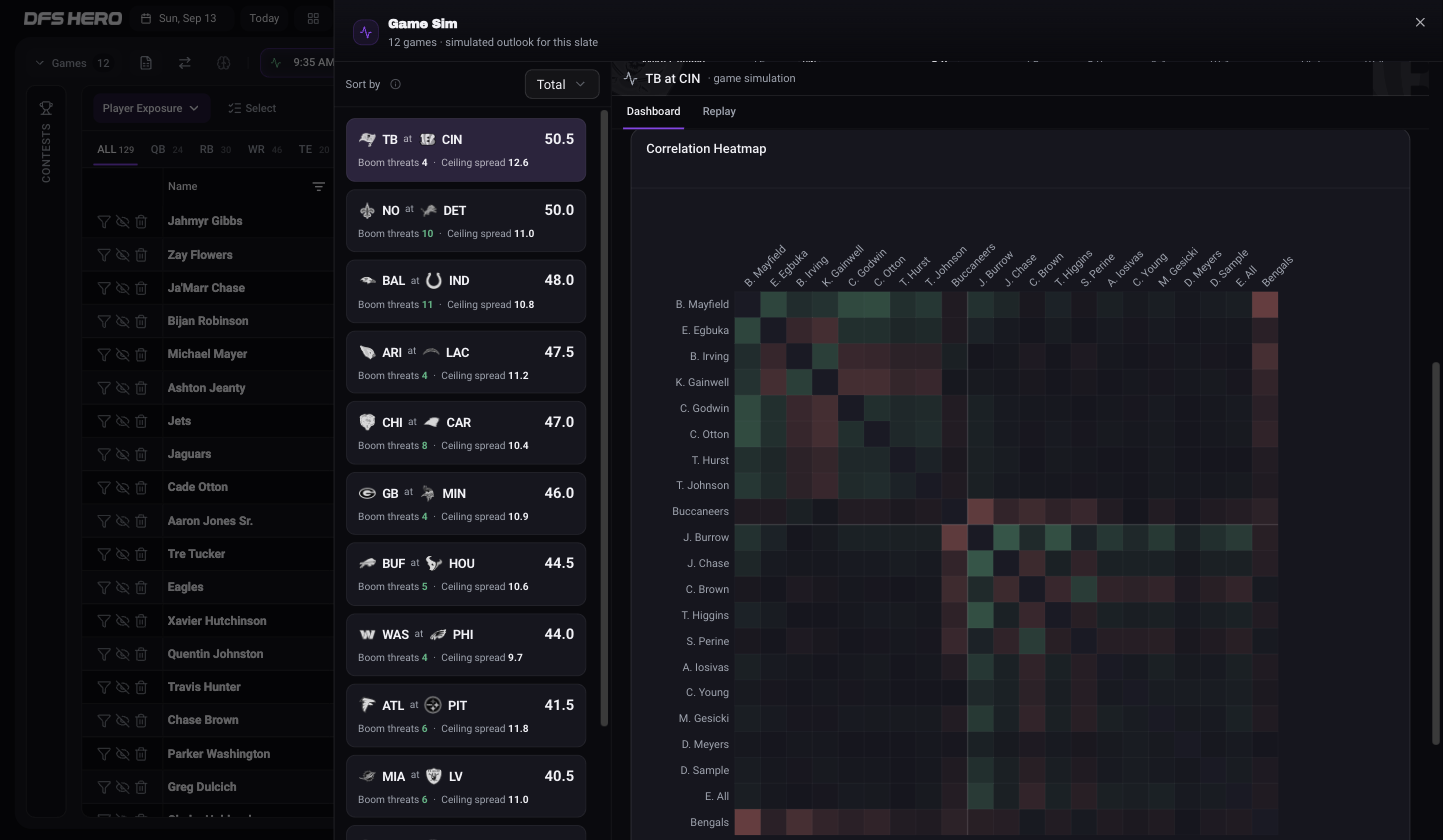Open the Sun, Sep 13 date picker
The width and height of the screenshot is (1443, 840).
click(x=179, y=18)
